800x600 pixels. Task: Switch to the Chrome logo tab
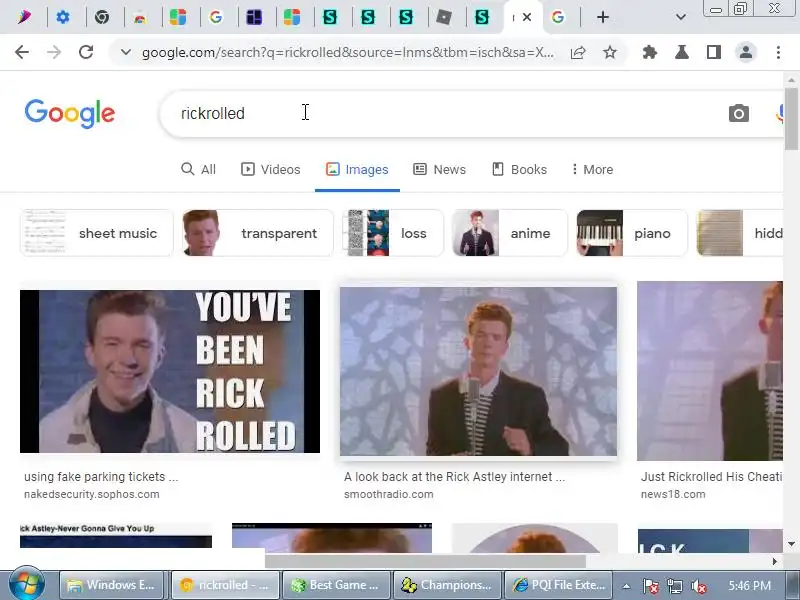(x=102, y=17)
